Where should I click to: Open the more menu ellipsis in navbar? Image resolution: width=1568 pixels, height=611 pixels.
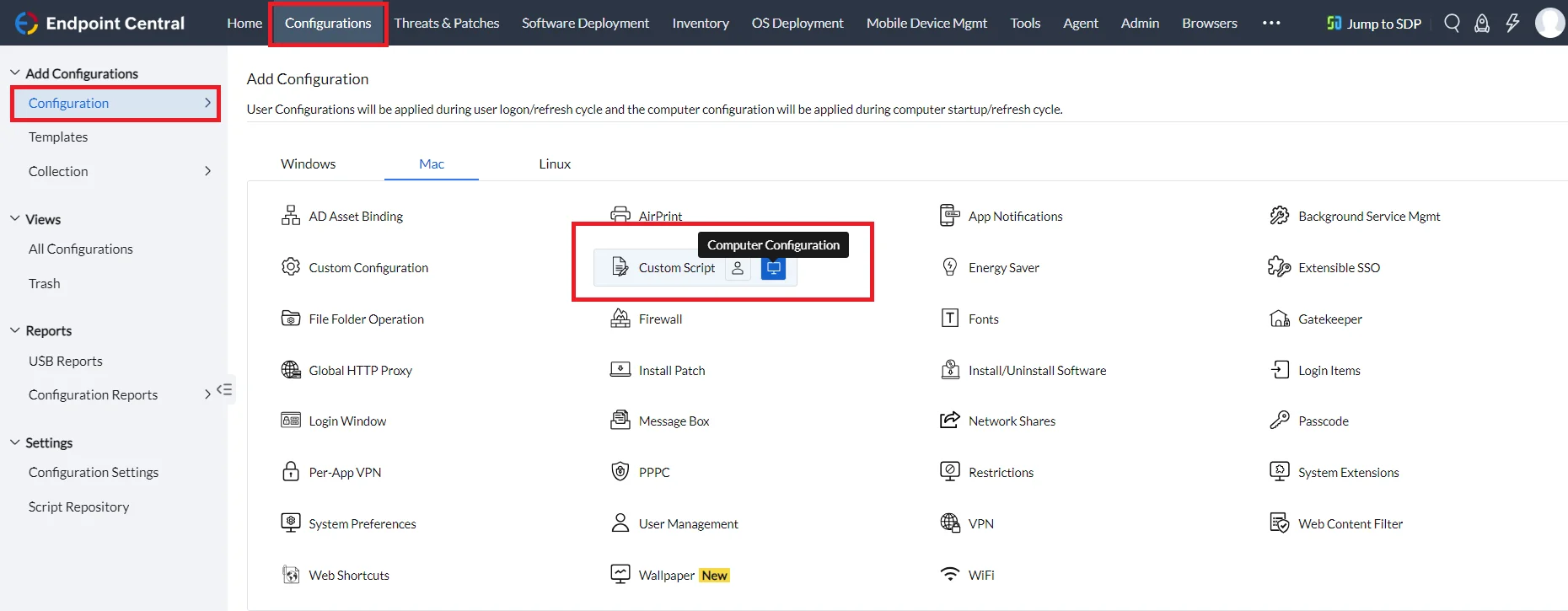pos(1271,23)
